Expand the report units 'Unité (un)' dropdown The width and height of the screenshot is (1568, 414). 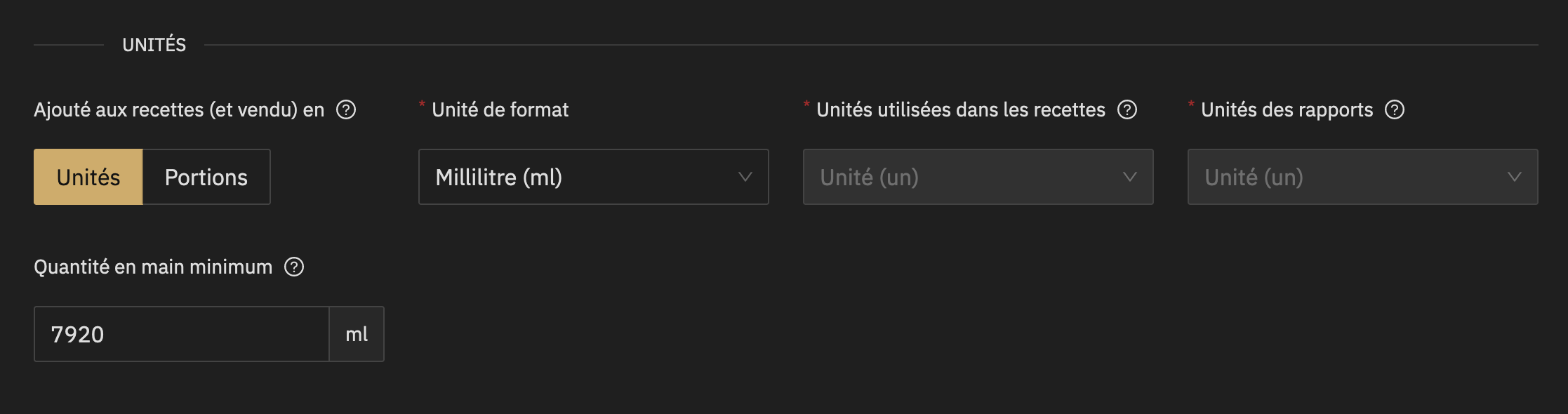point(1363,177)
